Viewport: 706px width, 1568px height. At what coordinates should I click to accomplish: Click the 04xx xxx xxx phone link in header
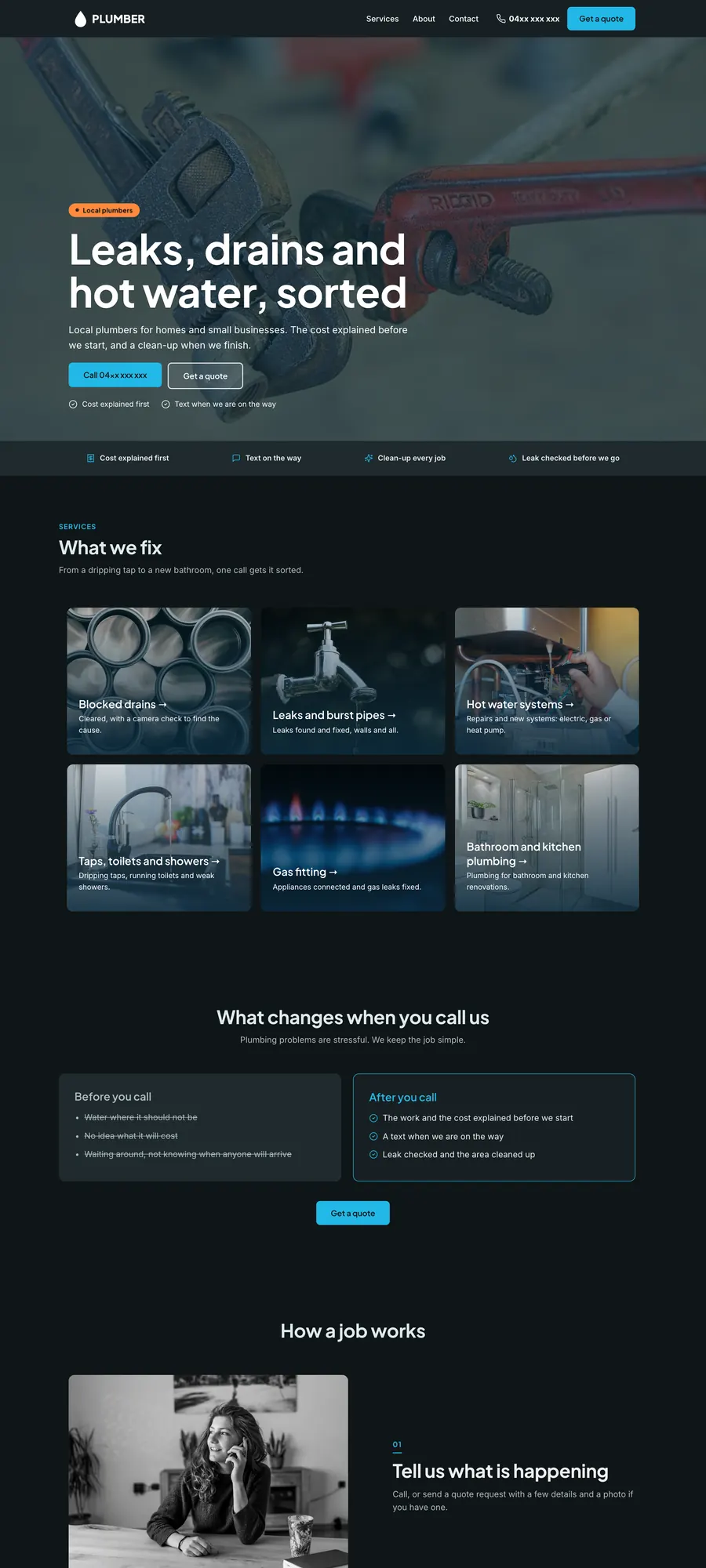point(528,19)
